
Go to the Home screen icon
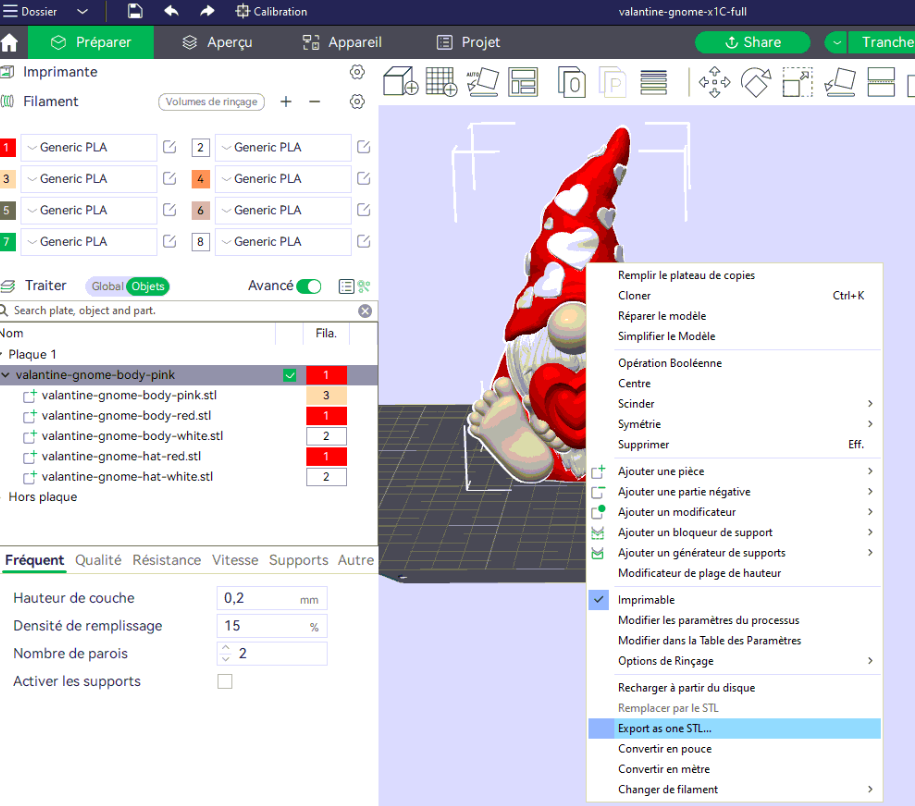coord(9,42)
